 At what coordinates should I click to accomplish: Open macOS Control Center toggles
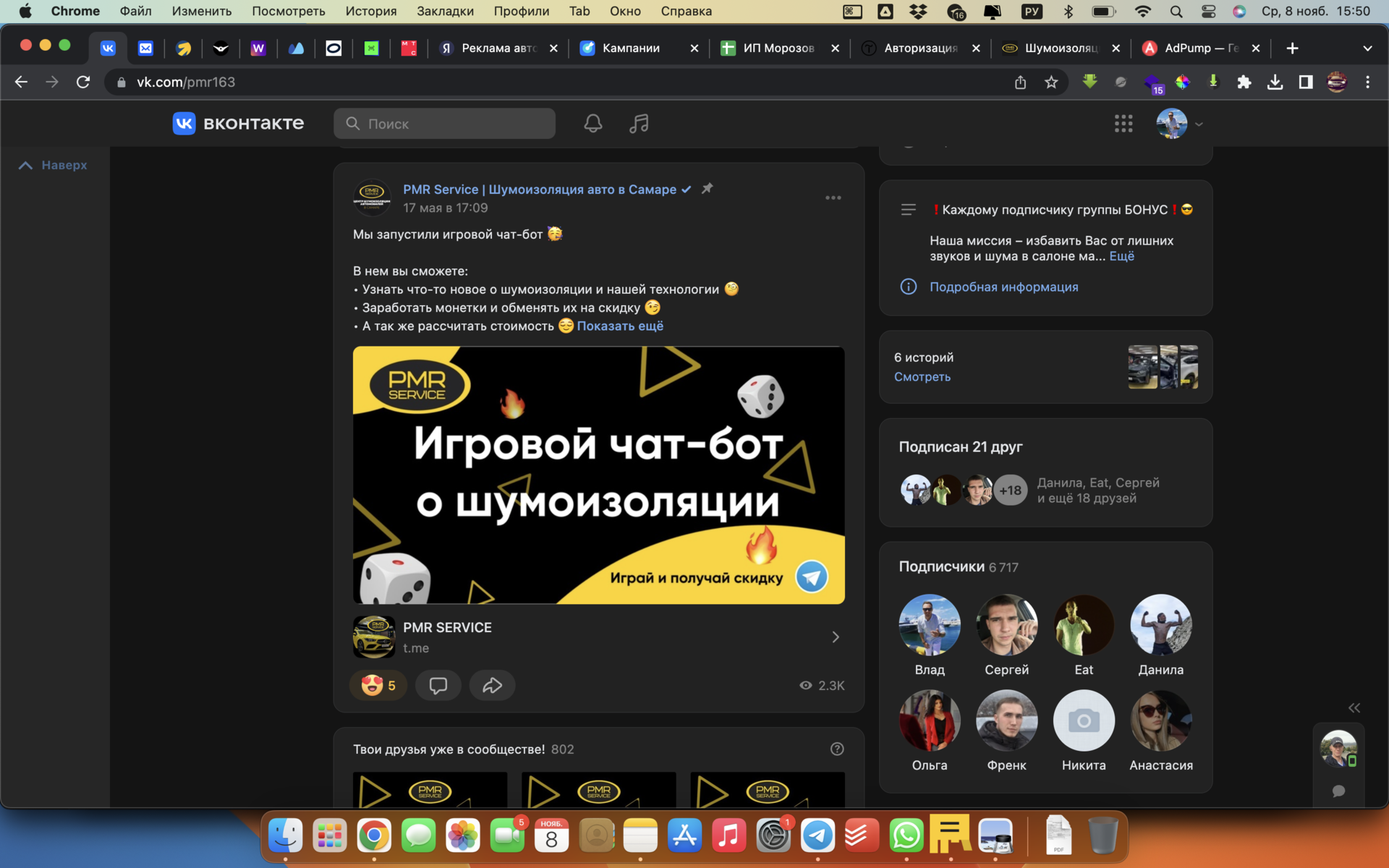click(x=1208, y=12)
